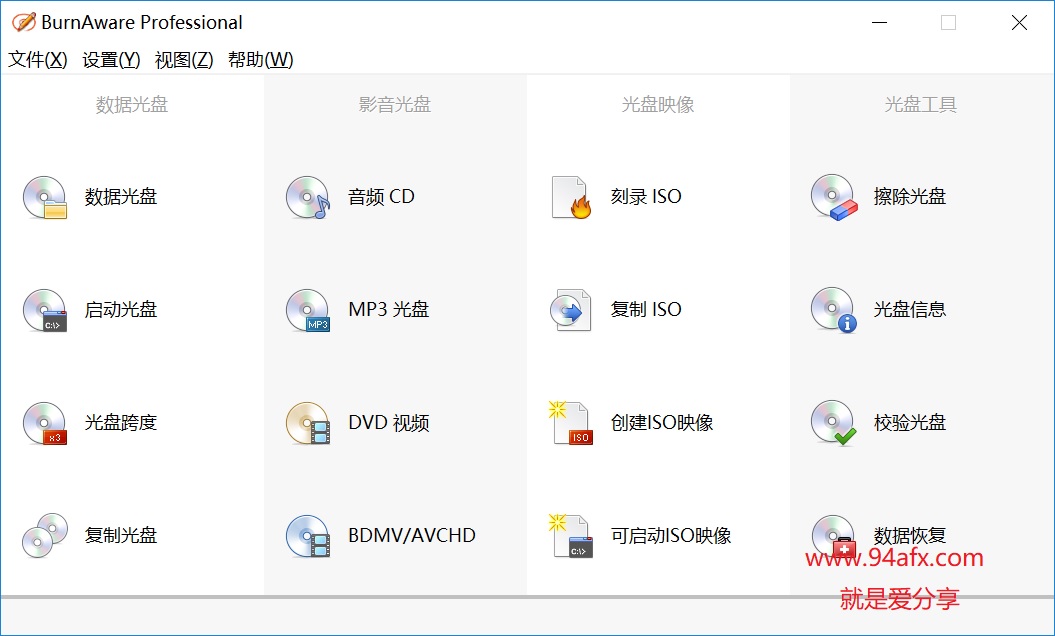Launch 启动光盘 via its label
This screenshot has height=636, width=1055.
tap(121, 310)
